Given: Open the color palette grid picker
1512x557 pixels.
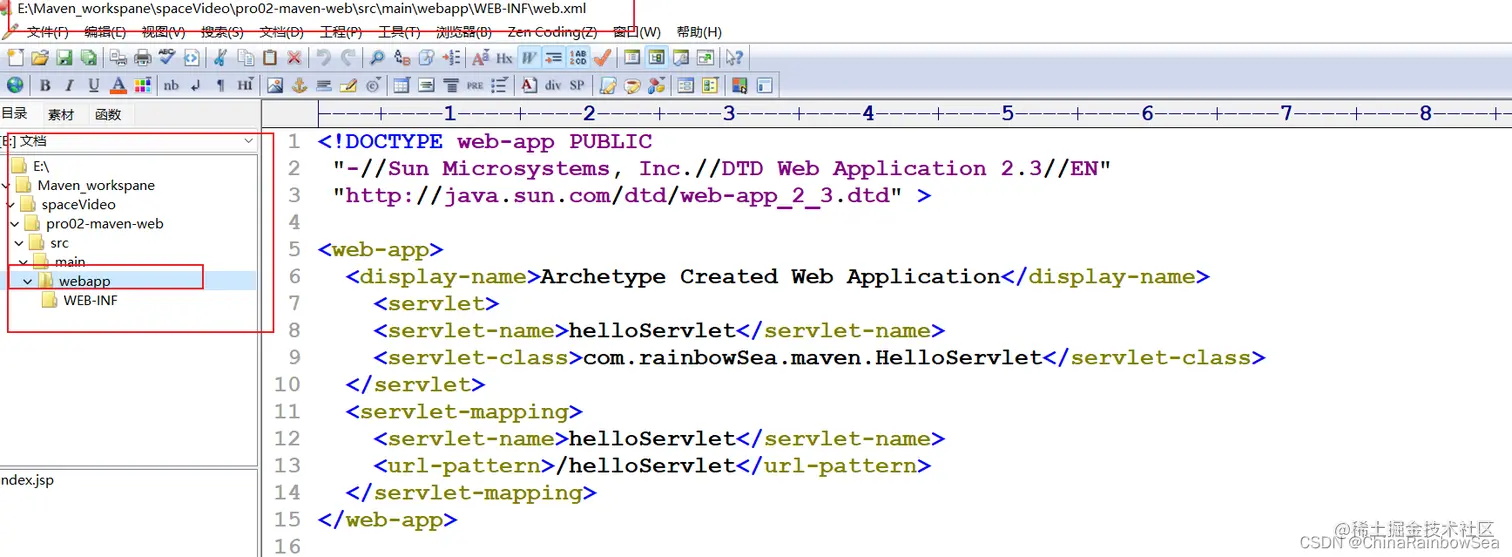Looking at the screenshot, I should 142,85.
